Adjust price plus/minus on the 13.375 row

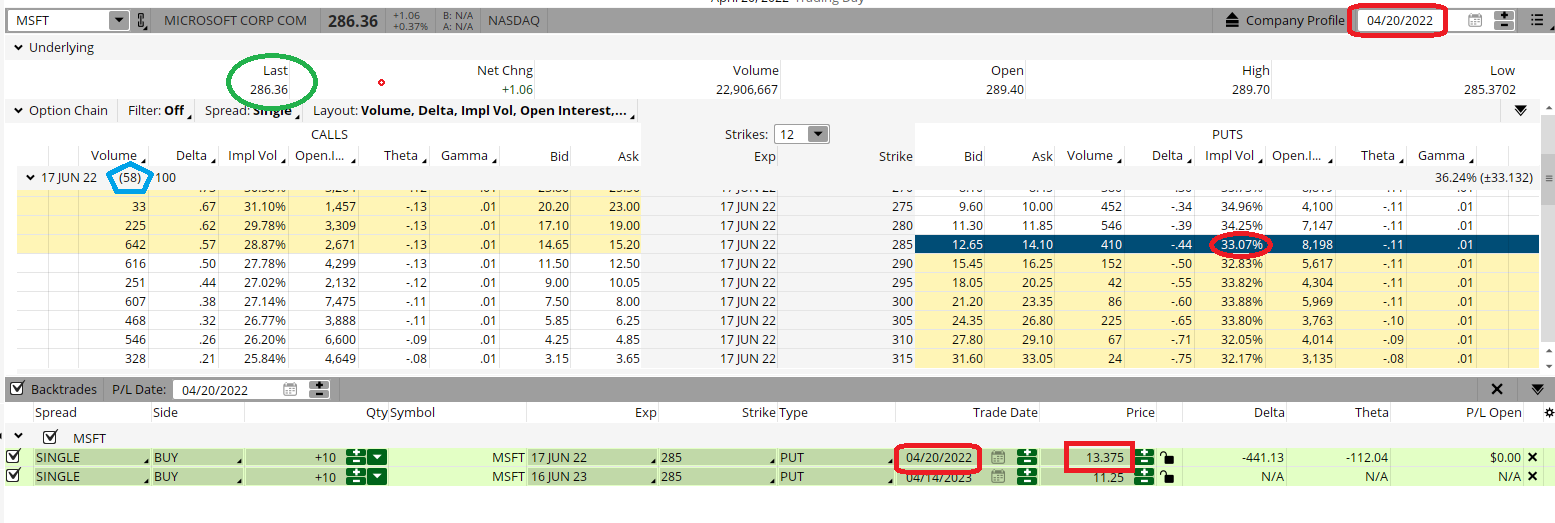[1145, 457]
